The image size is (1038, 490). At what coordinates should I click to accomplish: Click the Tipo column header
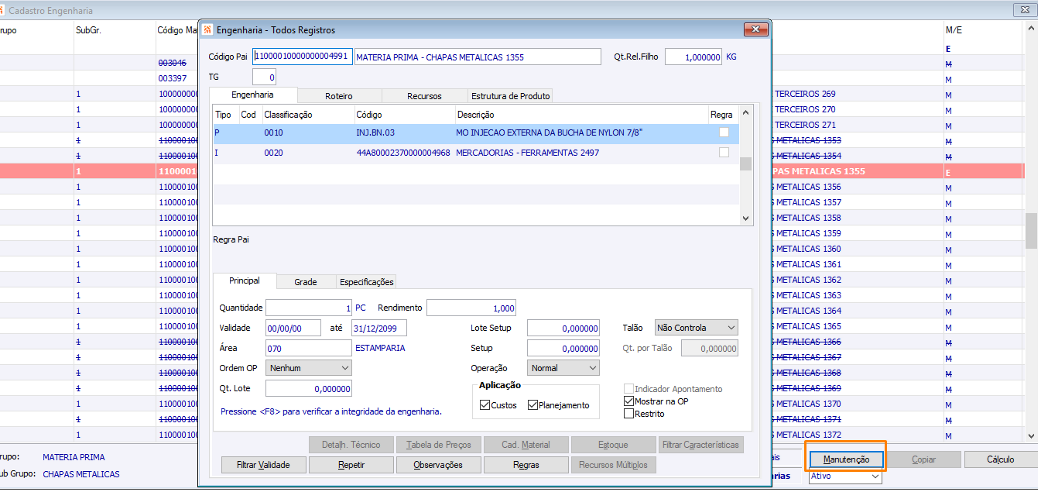[225, 115]
